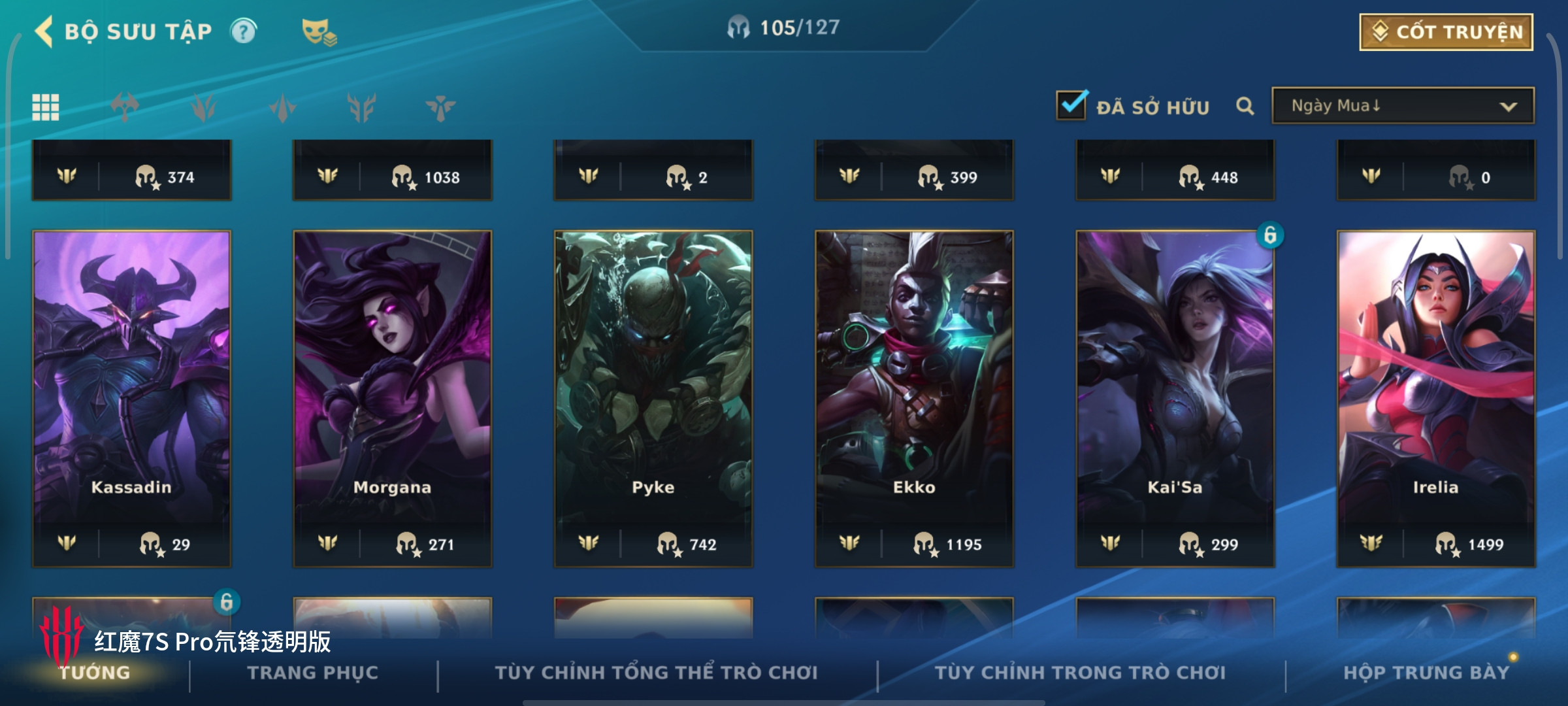This screenshot has height=706, width=1568.
Task: Tap the mastery emblem on Irelia's card
Action: click(x=1371, y=543)
